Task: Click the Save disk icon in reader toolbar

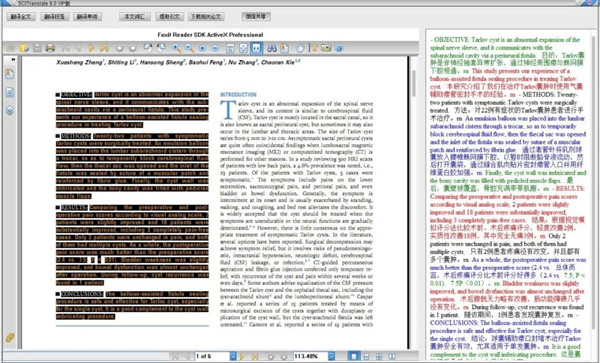Action: point(37,48)
